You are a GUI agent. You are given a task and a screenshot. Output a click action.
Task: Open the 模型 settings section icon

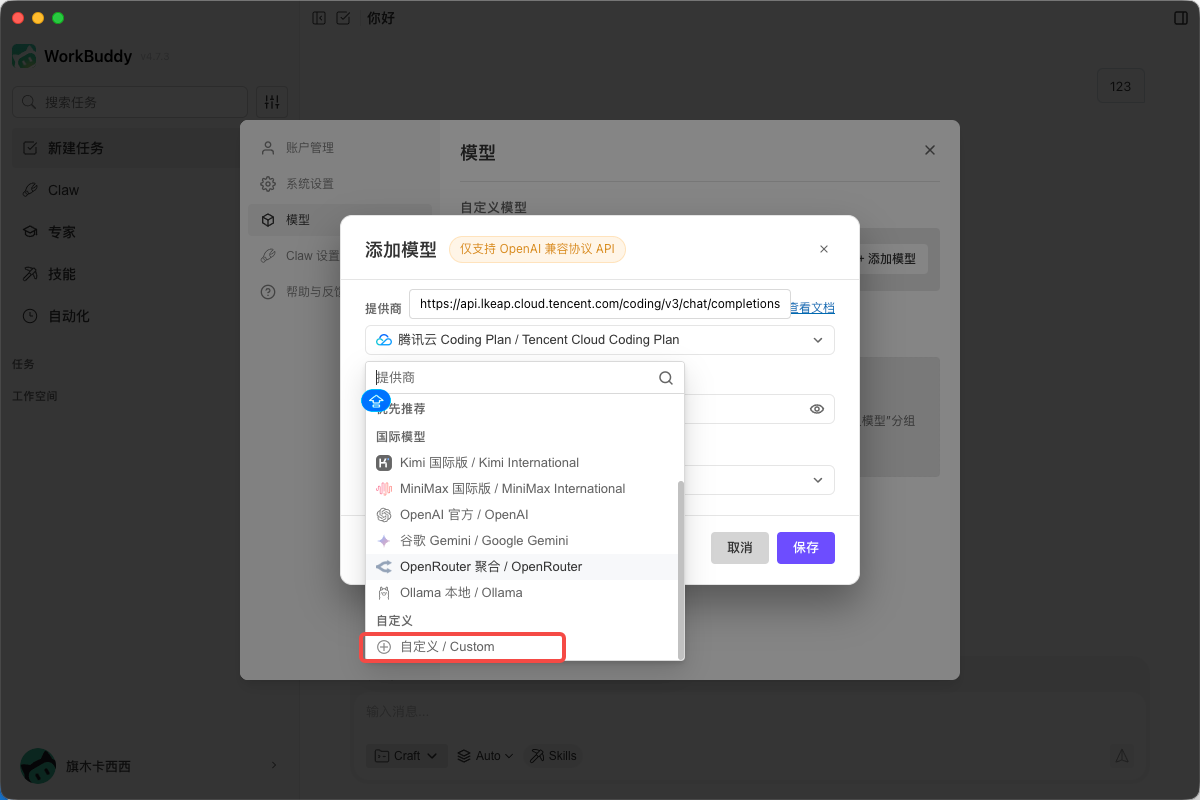tap(268, 219)
